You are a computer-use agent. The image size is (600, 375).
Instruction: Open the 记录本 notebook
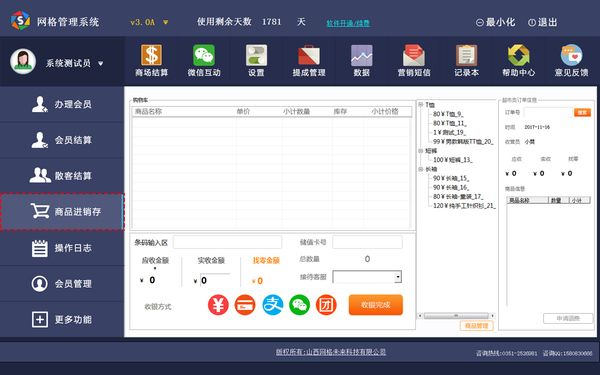(x=466, y=60)
